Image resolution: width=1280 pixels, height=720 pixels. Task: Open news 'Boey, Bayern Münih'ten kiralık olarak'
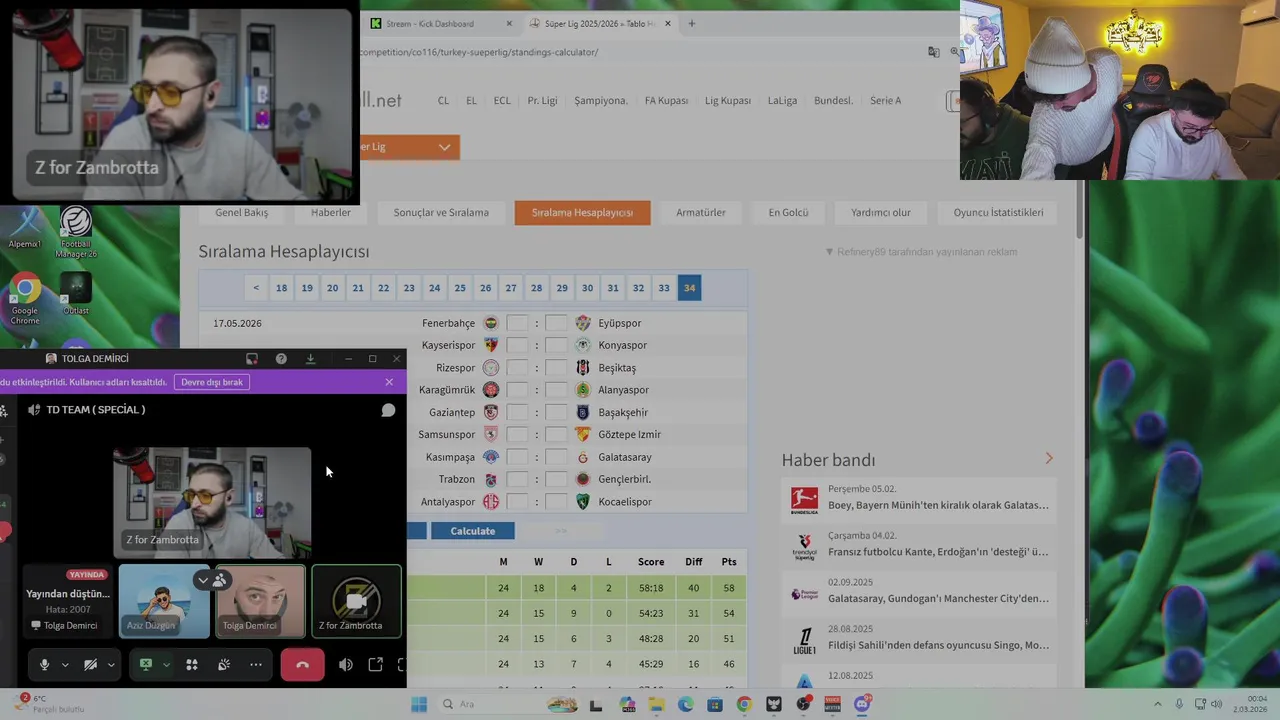click(x=938, y=505)
